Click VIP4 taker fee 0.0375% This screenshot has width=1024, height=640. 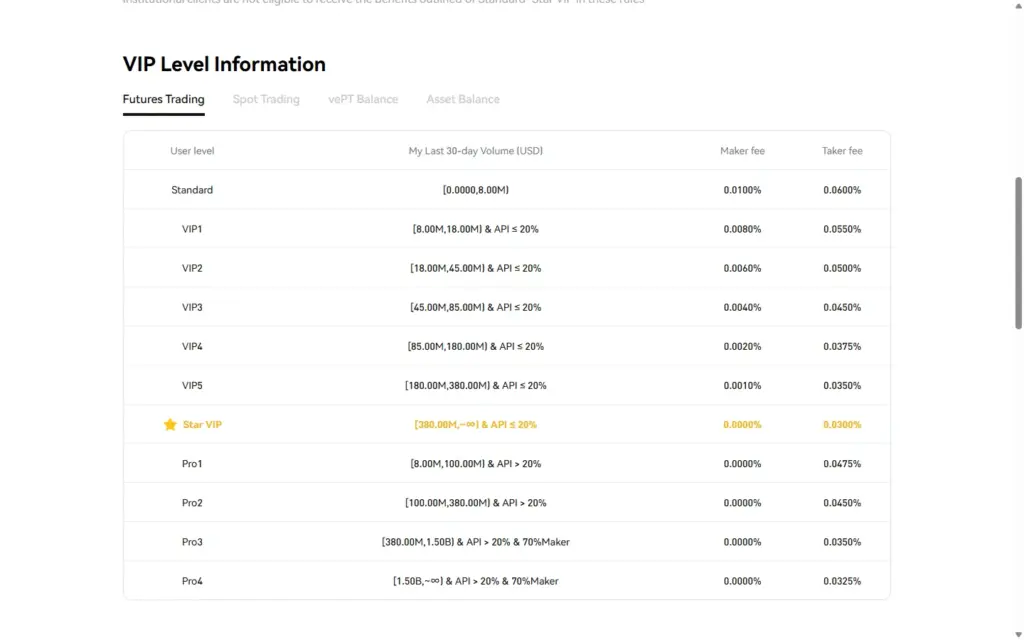(842, 347)
